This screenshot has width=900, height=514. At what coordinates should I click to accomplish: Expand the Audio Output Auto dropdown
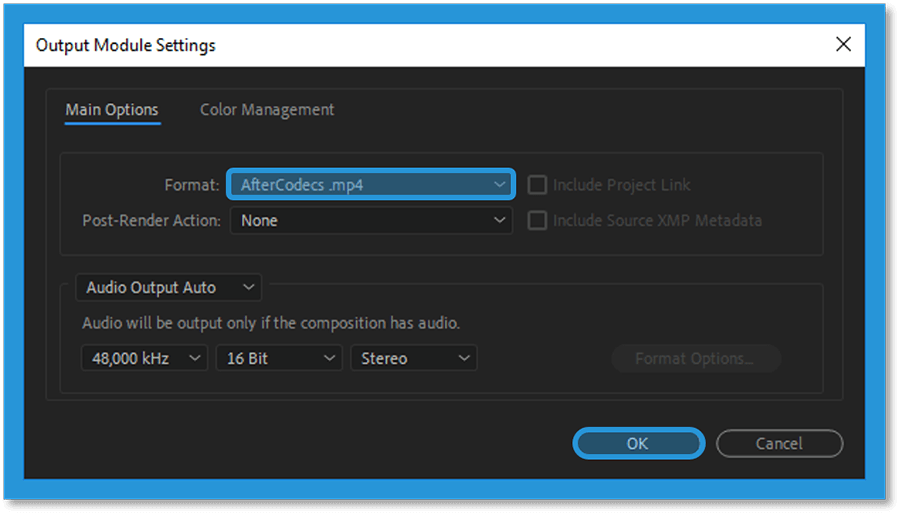[169, 287]
